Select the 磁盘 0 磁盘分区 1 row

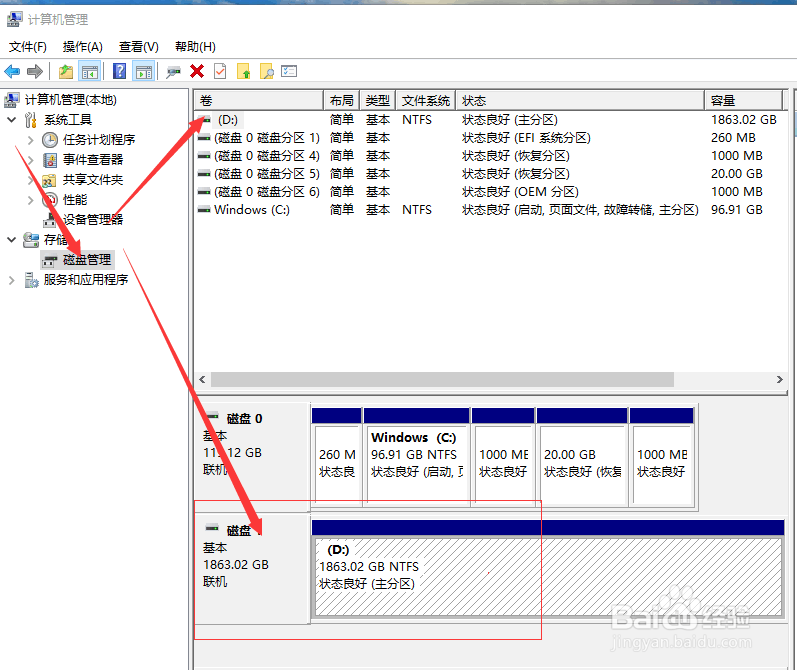(x=490, y=138)
